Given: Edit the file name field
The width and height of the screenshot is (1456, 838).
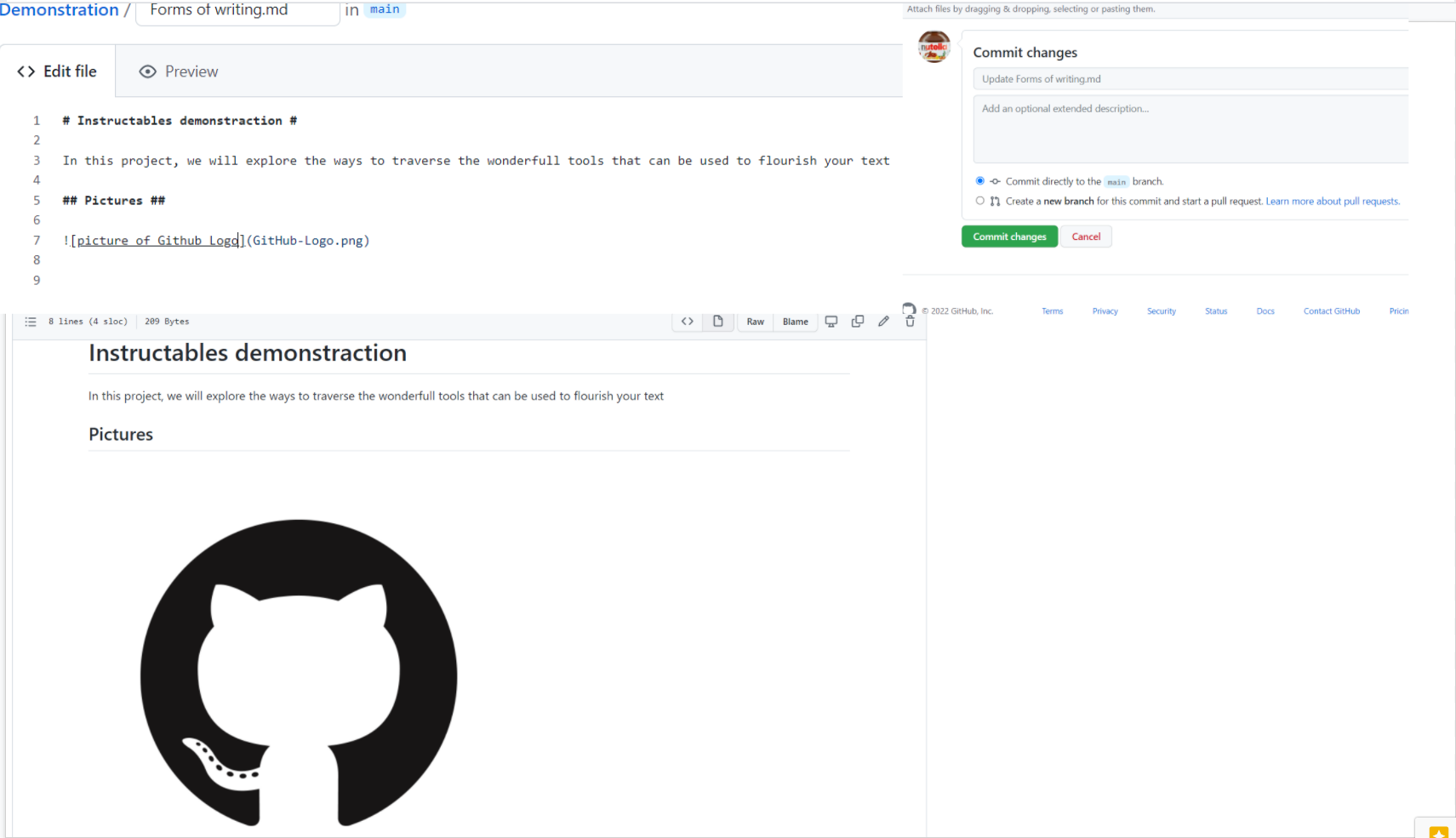Looking at the screenshot, I should [x=238, y=12].
